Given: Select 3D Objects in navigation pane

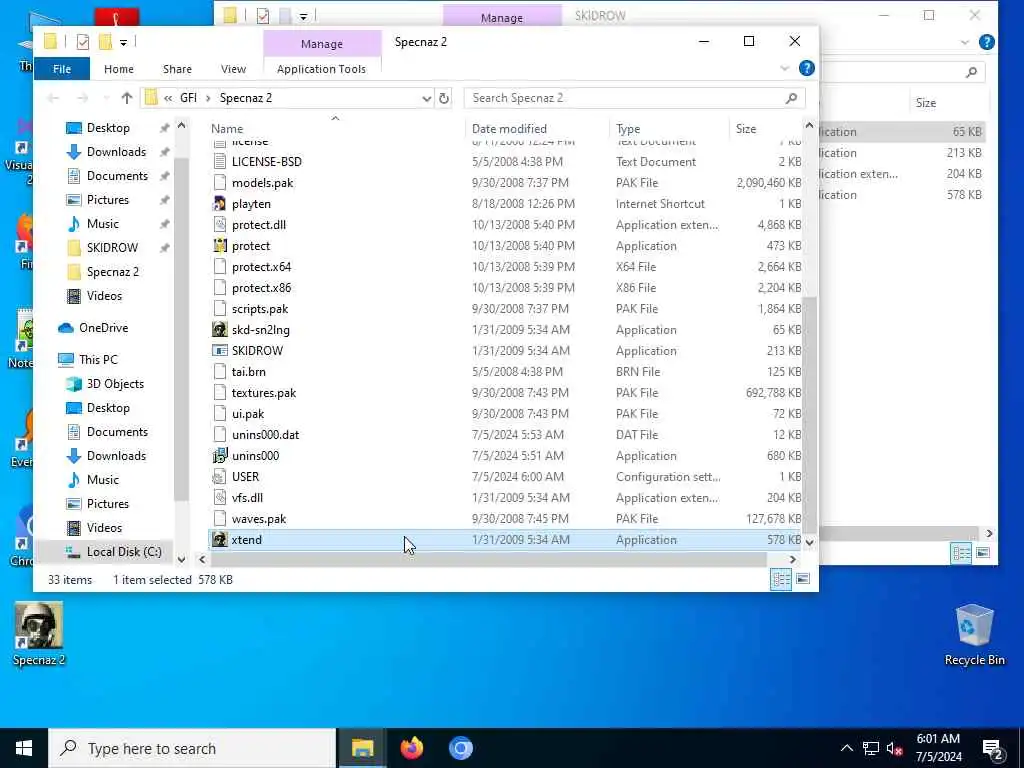Looking at the screenshot, I should (115, 383).
